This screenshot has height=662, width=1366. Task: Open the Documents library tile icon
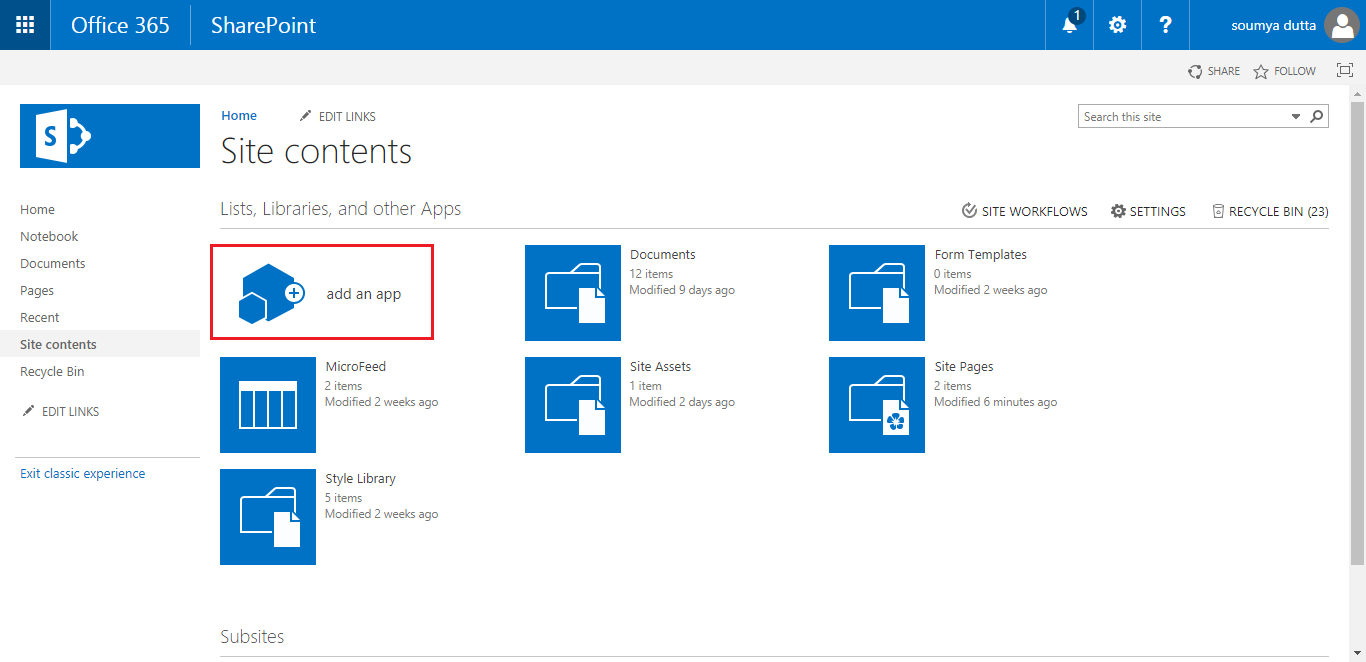coord(573,293)
